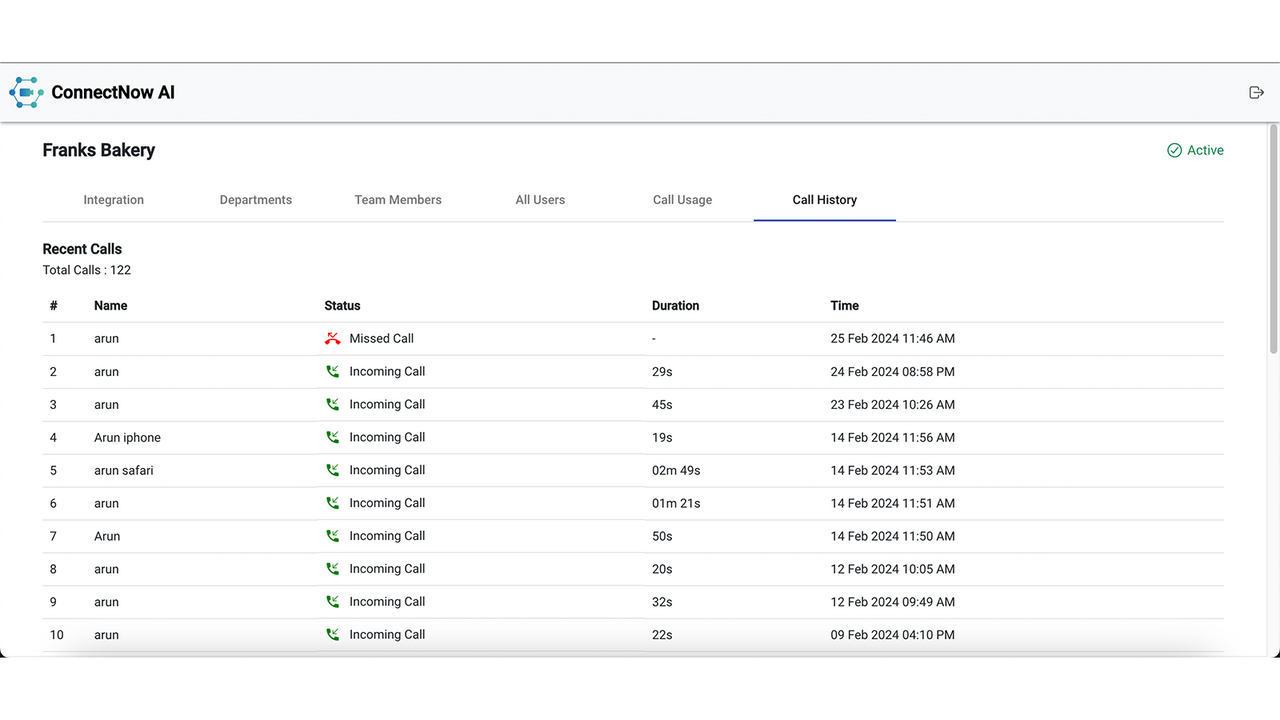This screenshot has height=720, width=1280.
Task: Click the logout icon in the header
Action: pyautogui.click(x=1257, y=92)
